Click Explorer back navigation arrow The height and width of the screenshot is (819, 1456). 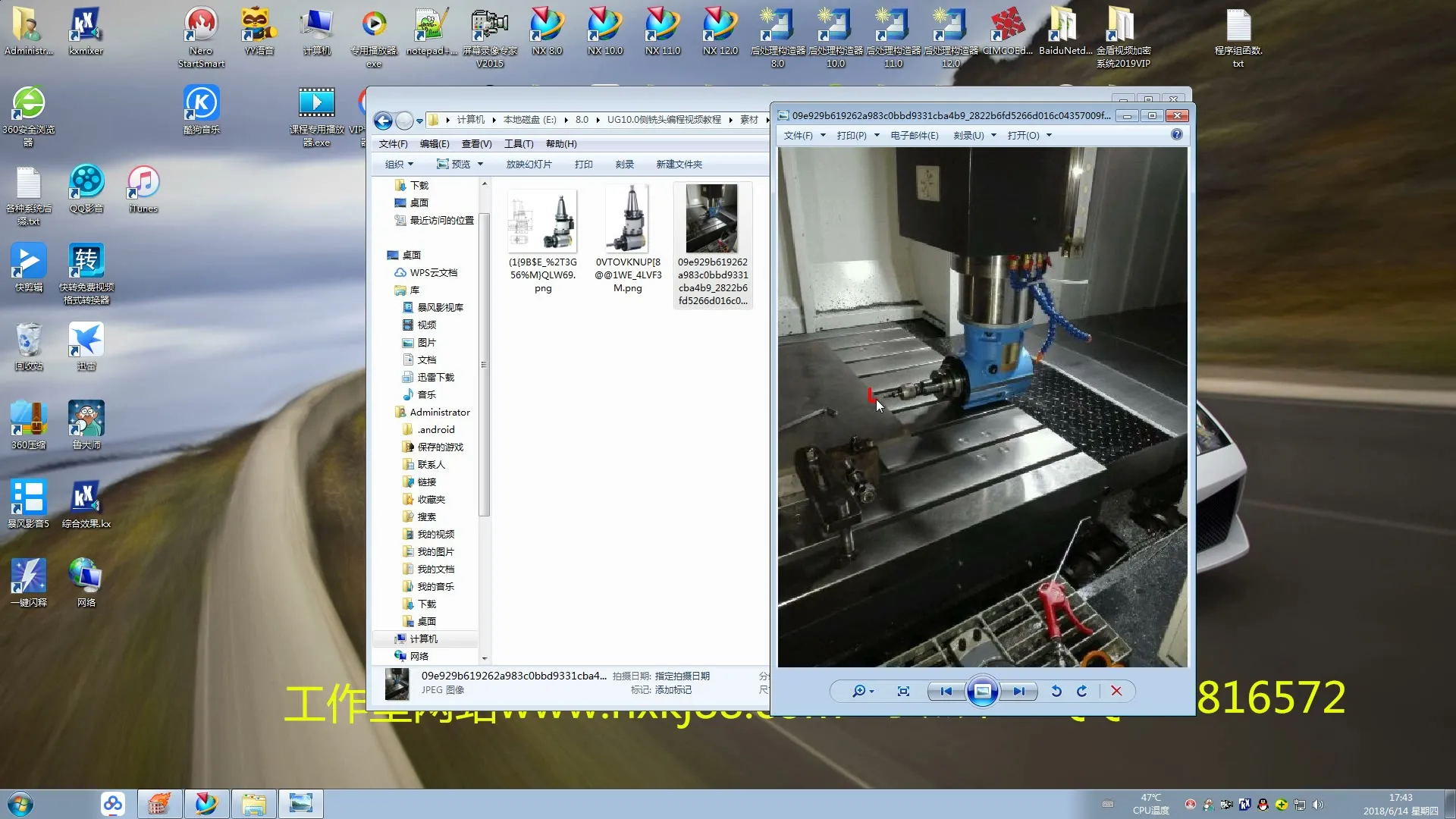(384, 121)
